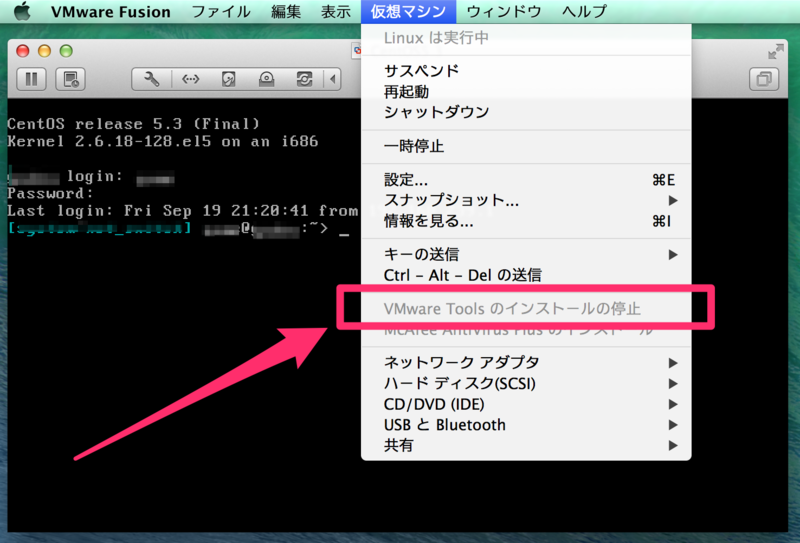The height and width of the screenshot is (543, 800).
Task: Open the ウィンドウ menu
Action: point(504,12)
